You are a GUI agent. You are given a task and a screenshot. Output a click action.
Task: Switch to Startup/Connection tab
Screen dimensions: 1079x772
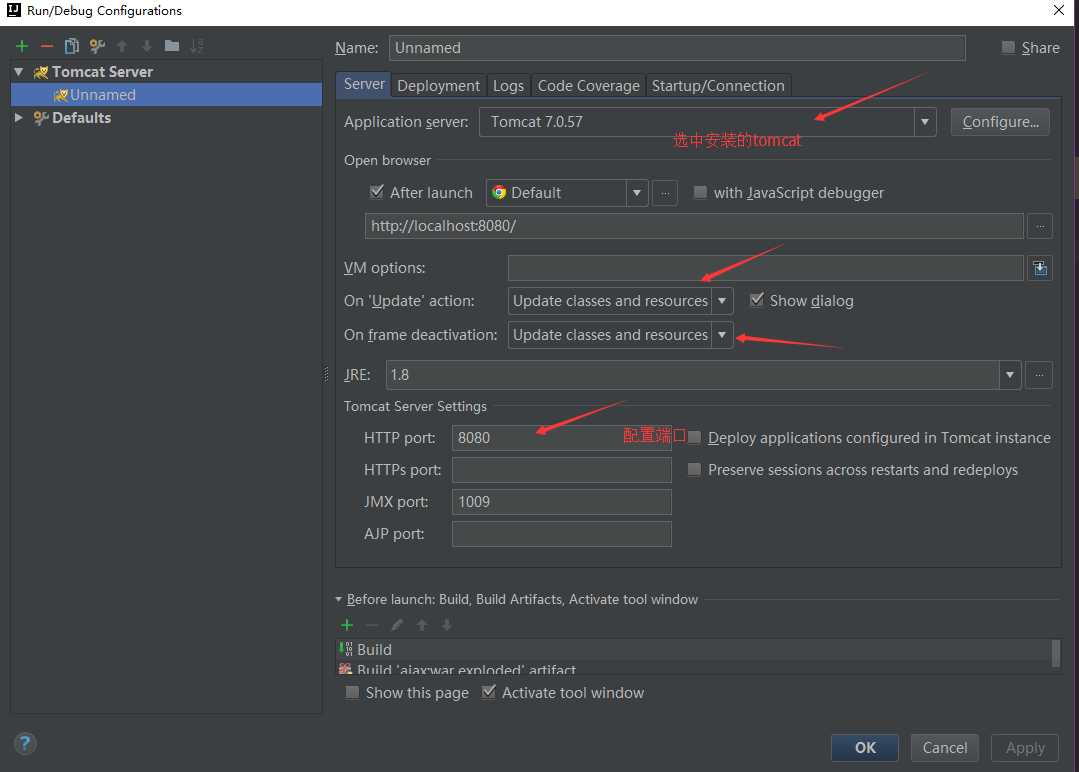tap(718, 85)
